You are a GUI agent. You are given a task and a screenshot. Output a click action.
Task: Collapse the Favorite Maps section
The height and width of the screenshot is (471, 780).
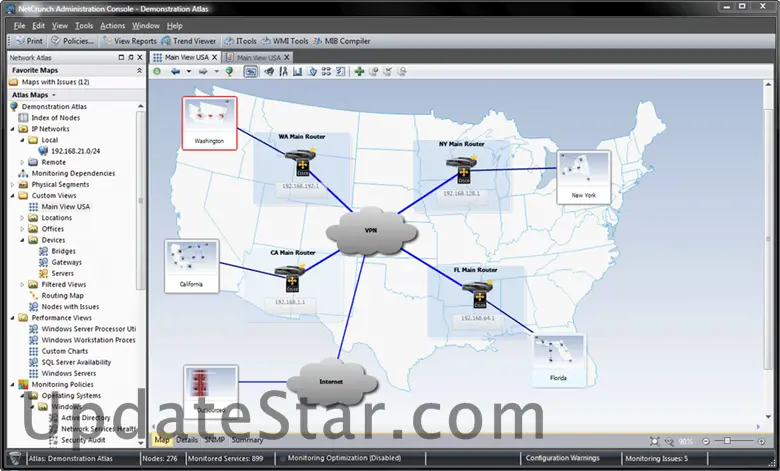(139, 71)
